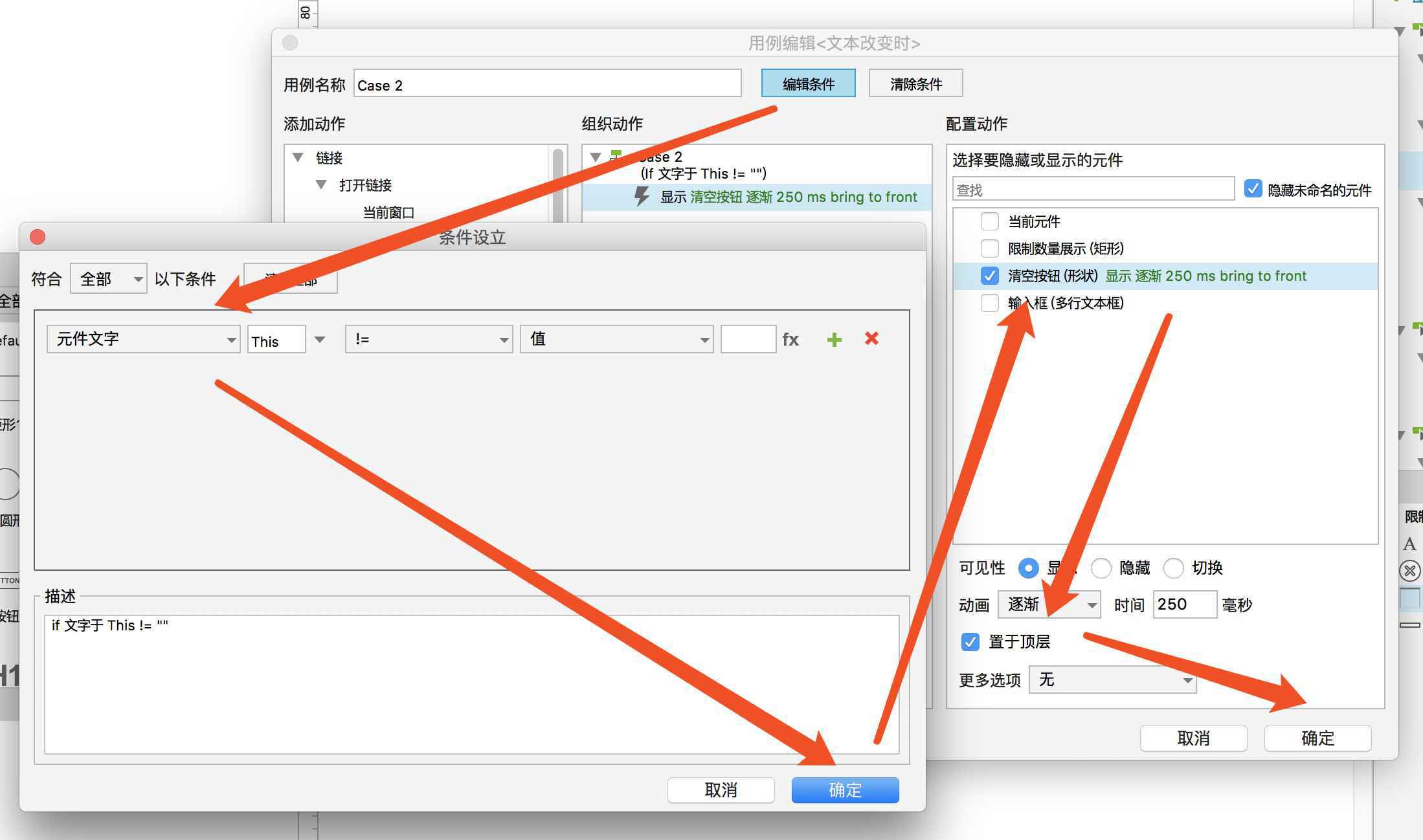Image resolution: width=1423 pixels, height=840 pixels.
Task: Open the != operator dropdown
Action: click(429, 339)
